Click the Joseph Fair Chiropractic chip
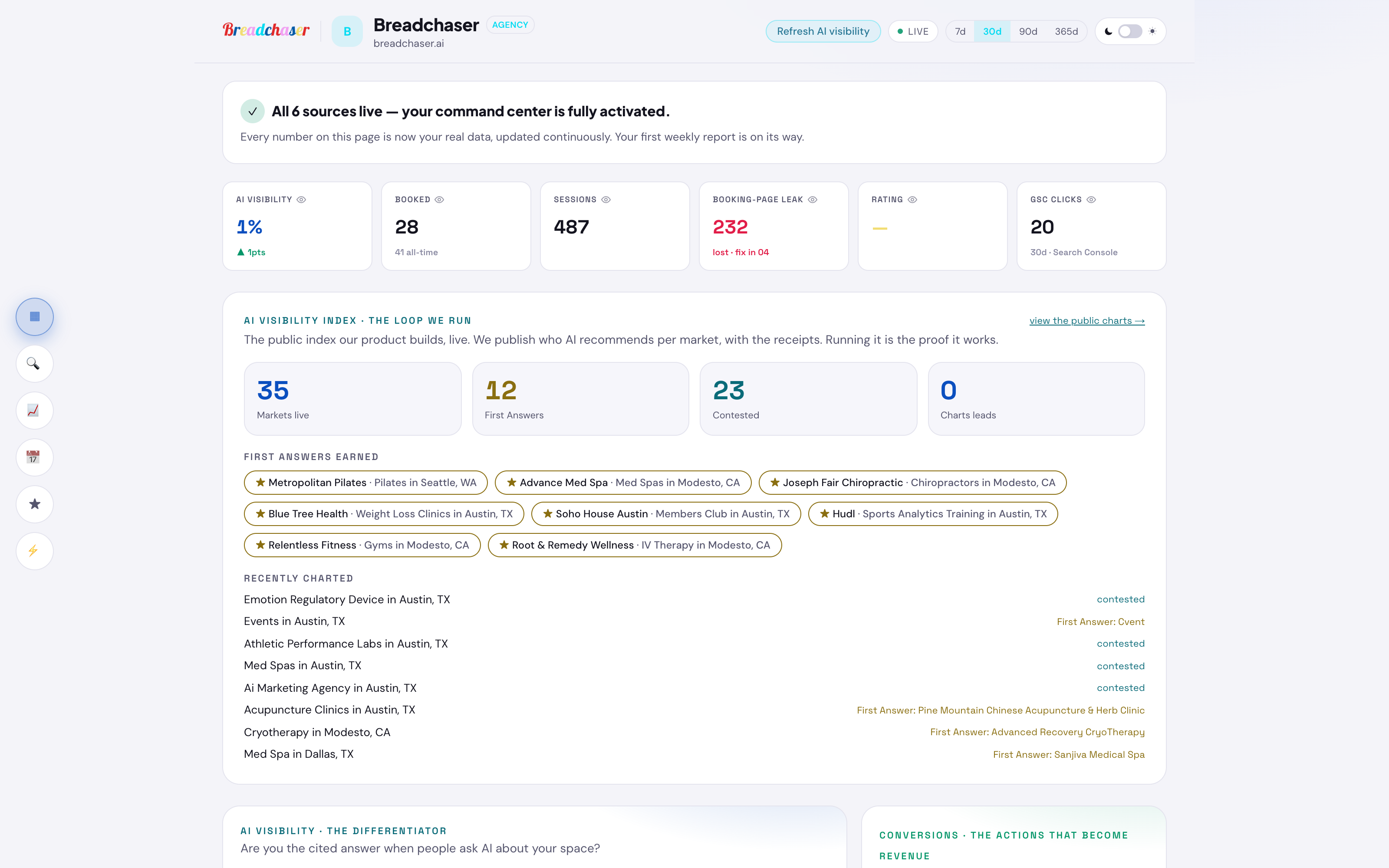This screenshot has height=868, width=1389. click(912, 483)
